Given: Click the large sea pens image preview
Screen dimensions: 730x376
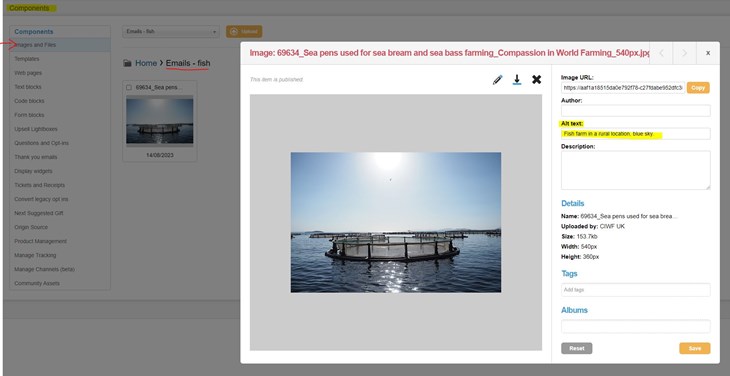Looking at the screenshot, I should tap(396, 222).
